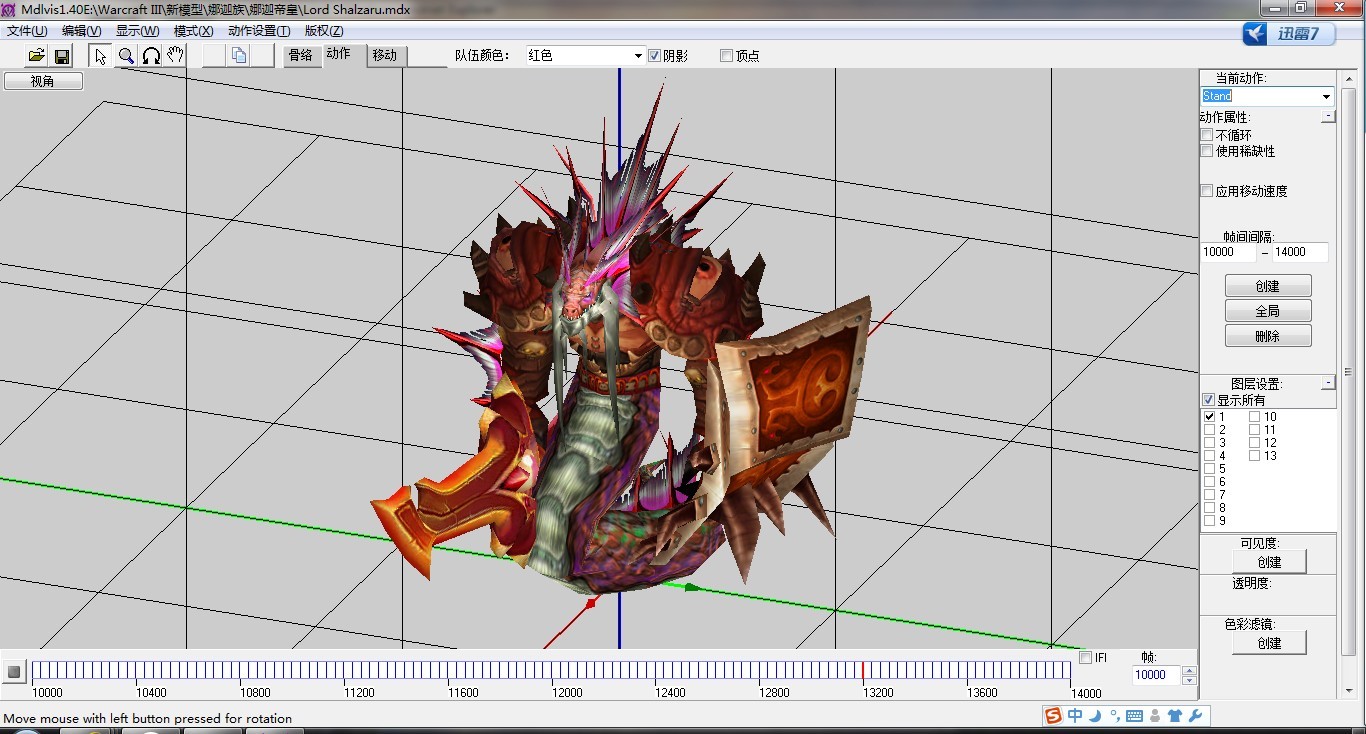Check the 应用移动速度 checkbox
The height and width of the screenshot is (734, 1366).
pos(1207,191)
